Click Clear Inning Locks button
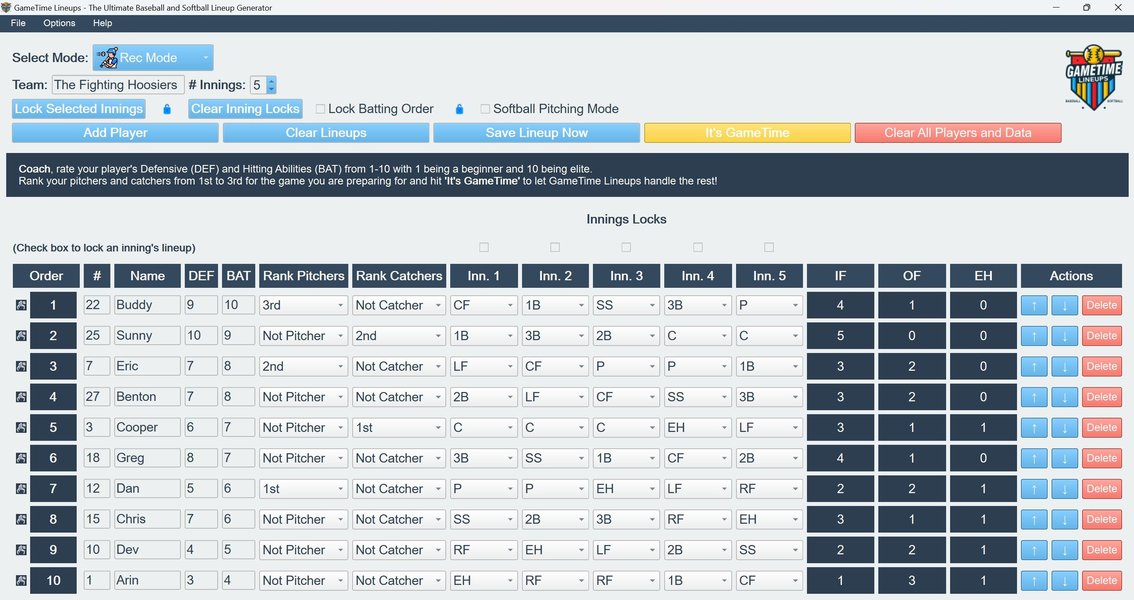 pos(245,109)
